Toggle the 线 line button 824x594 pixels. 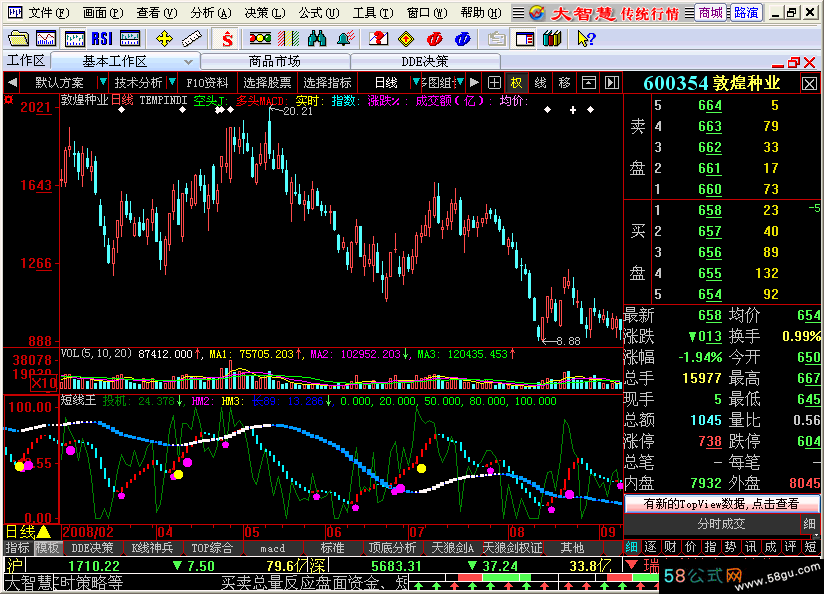tap(540, 83)
